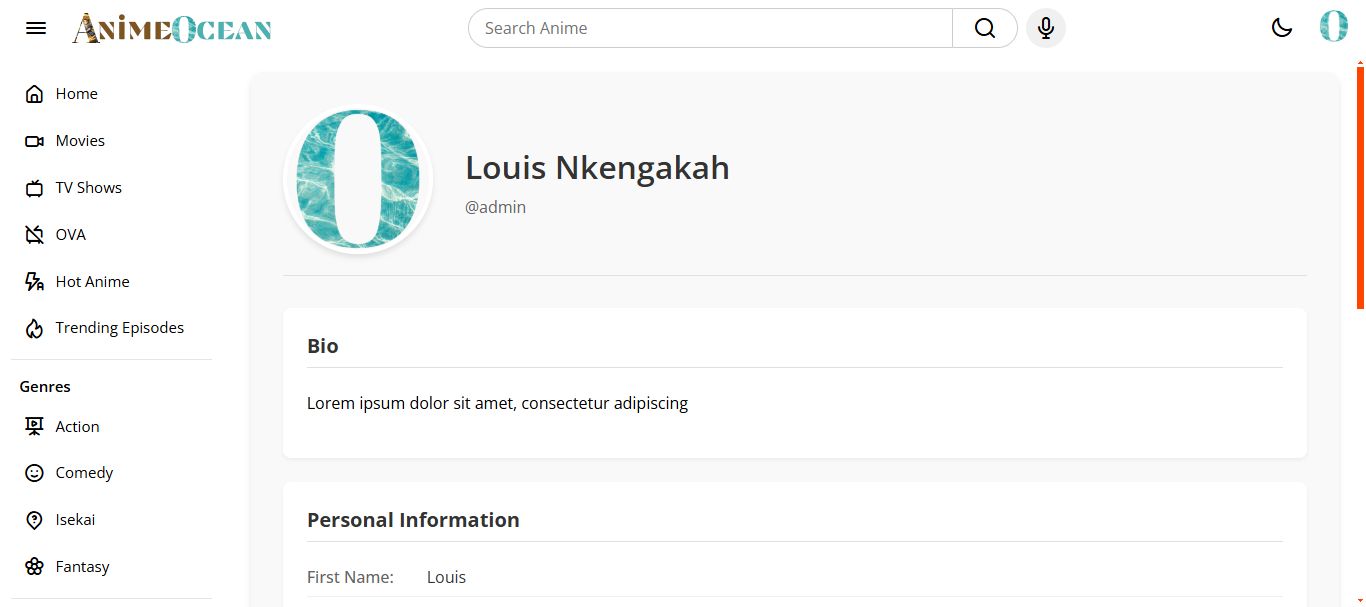1366x607 pixels.
Task: Open the Fantasy genre
Action: tap(82, 567)
